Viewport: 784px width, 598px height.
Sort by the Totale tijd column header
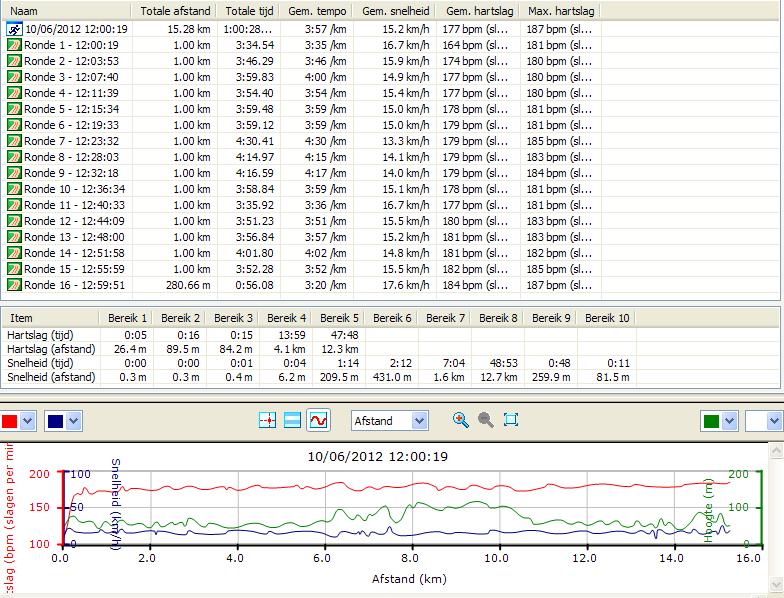(x=248, y=11)
